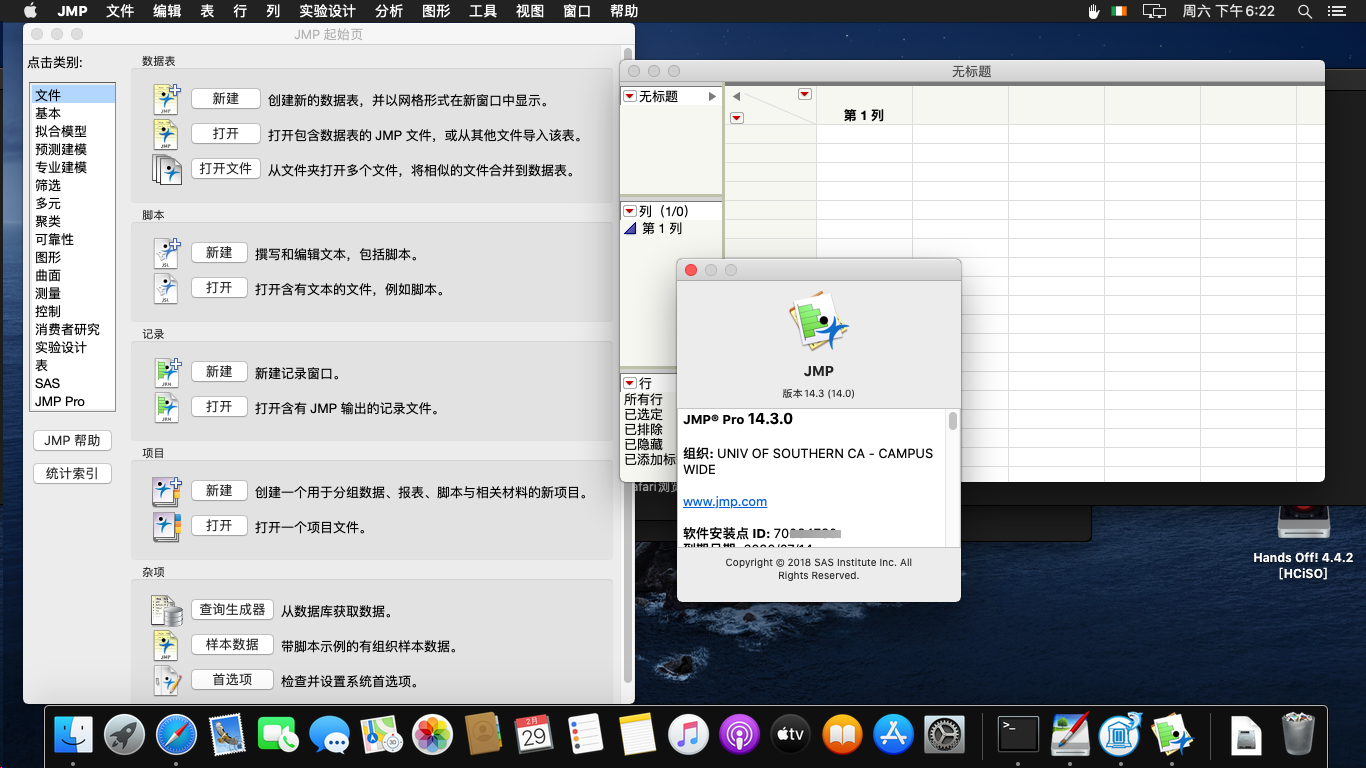Screen dimensions: 1366x768
Task: Open red triangle menu for 行 panel
Action: pos(629,383)
